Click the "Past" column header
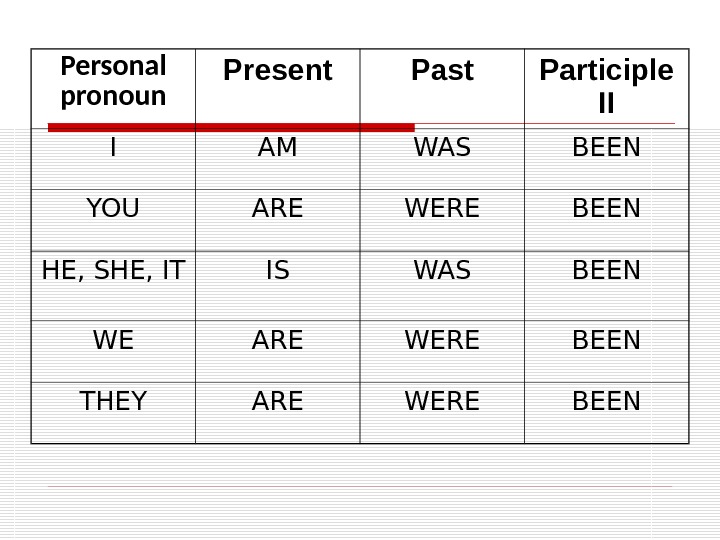This screenshot has width=720, height=540. 442,71
